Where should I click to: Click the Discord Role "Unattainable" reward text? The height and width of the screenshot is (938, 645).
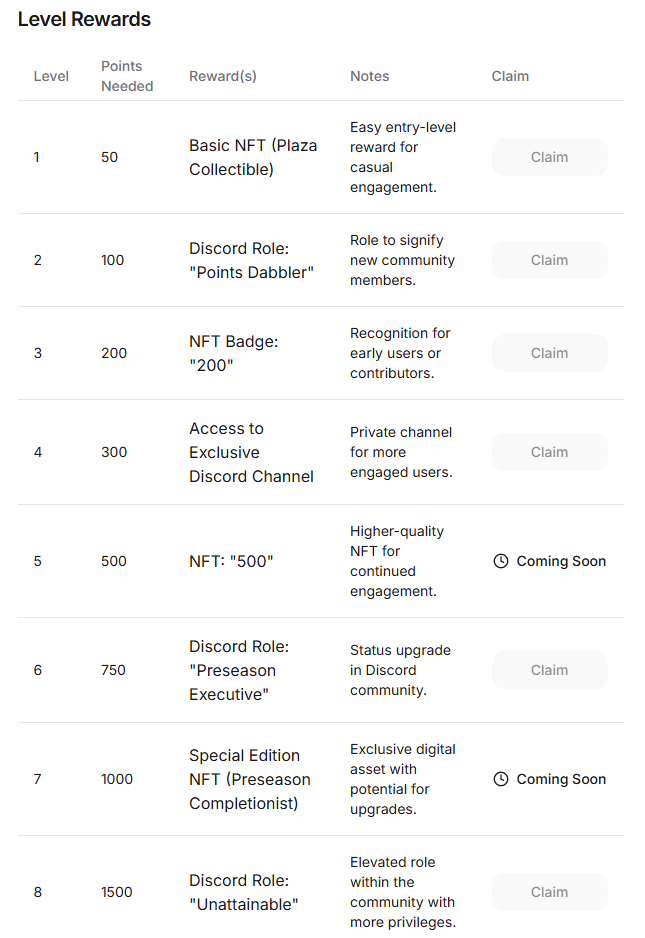pos(243,892)
